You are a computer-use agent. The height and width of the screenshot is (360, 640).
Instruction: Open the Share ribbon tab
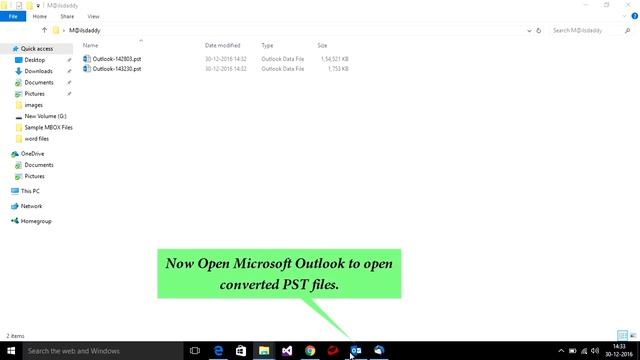67,17
